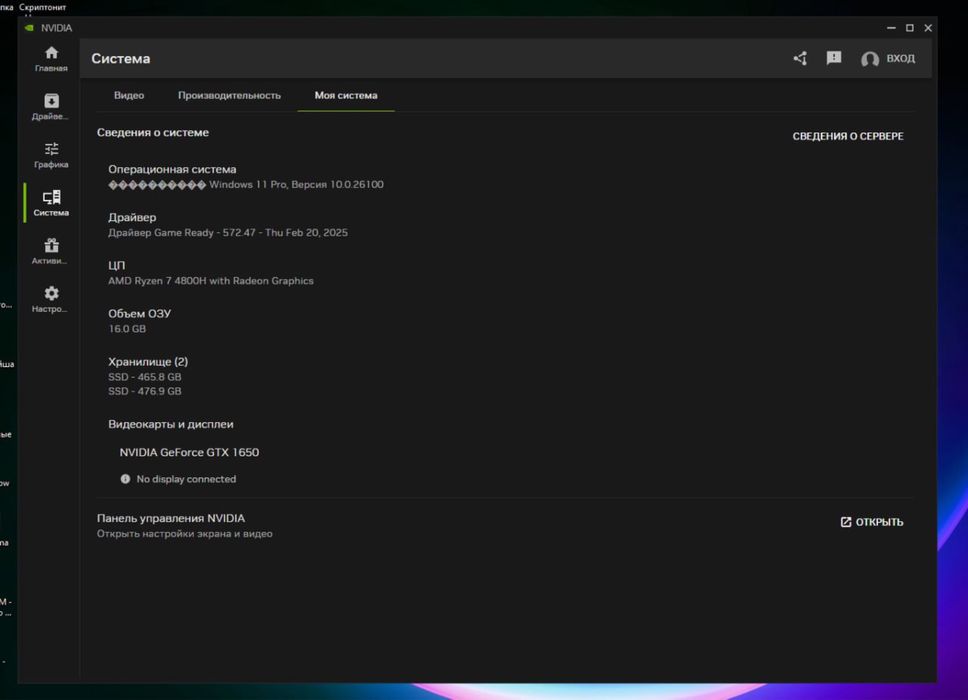The width and height of the screenshot is (968, 700).
Task: Click info icon beside No display connected
Action: point(125,479)
